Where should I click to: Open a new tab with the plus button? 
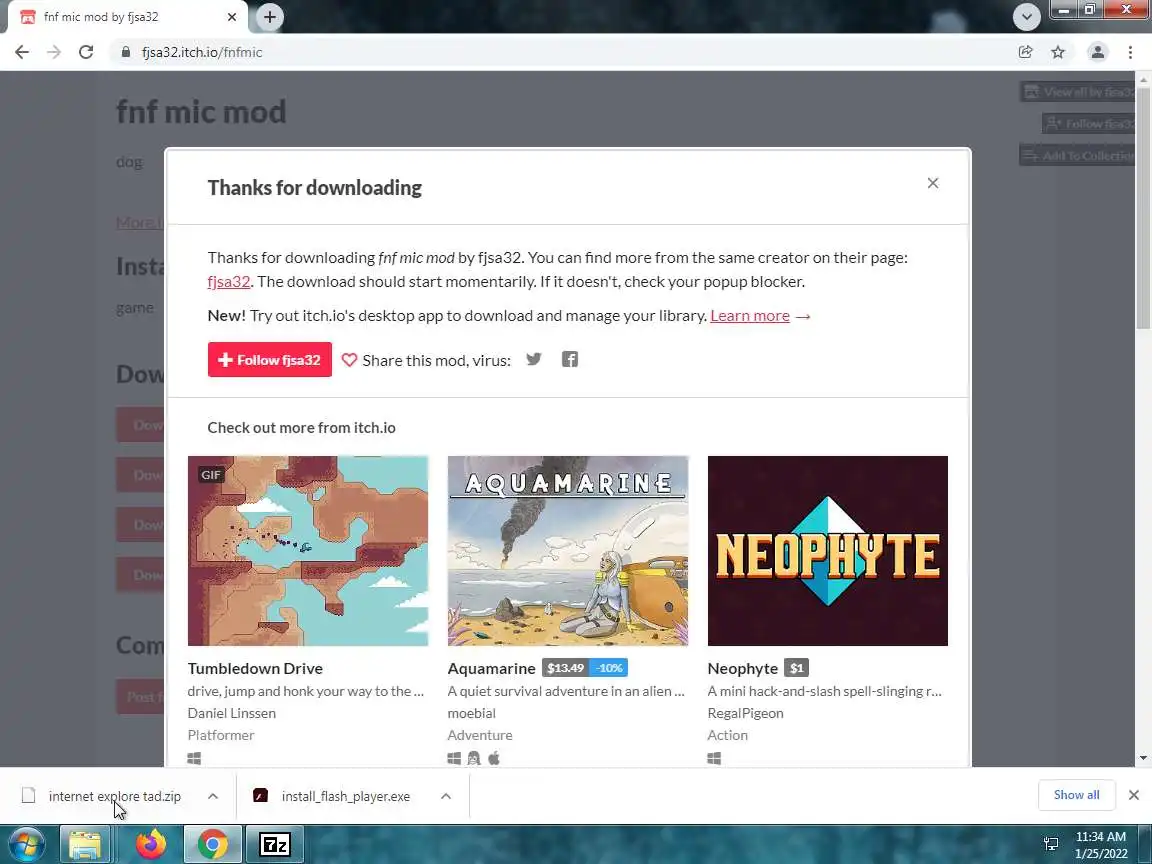270,17
